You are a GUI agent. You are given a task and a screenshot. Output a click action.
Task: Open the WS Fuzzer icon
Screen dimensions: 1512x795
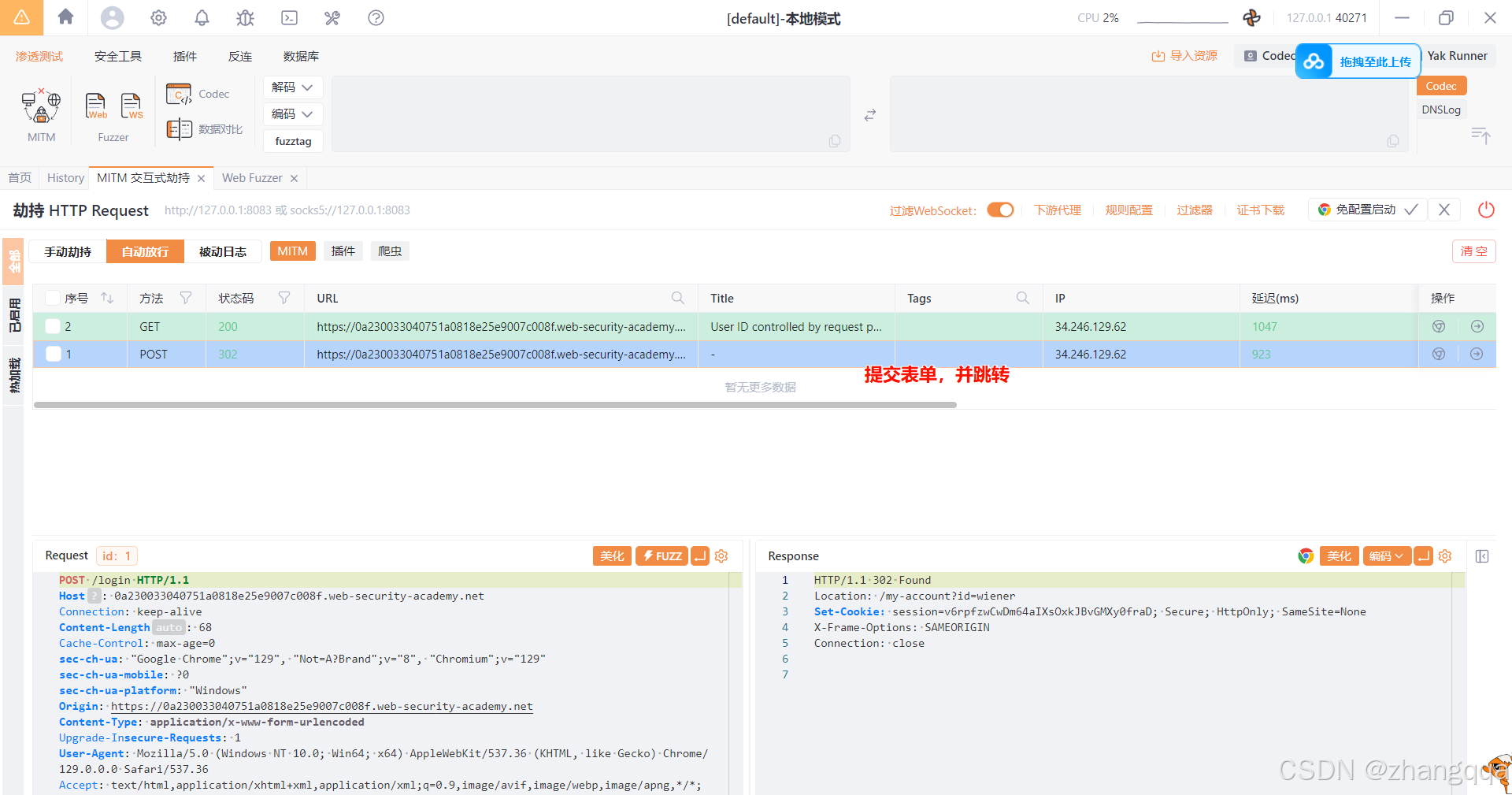point(132,106)
